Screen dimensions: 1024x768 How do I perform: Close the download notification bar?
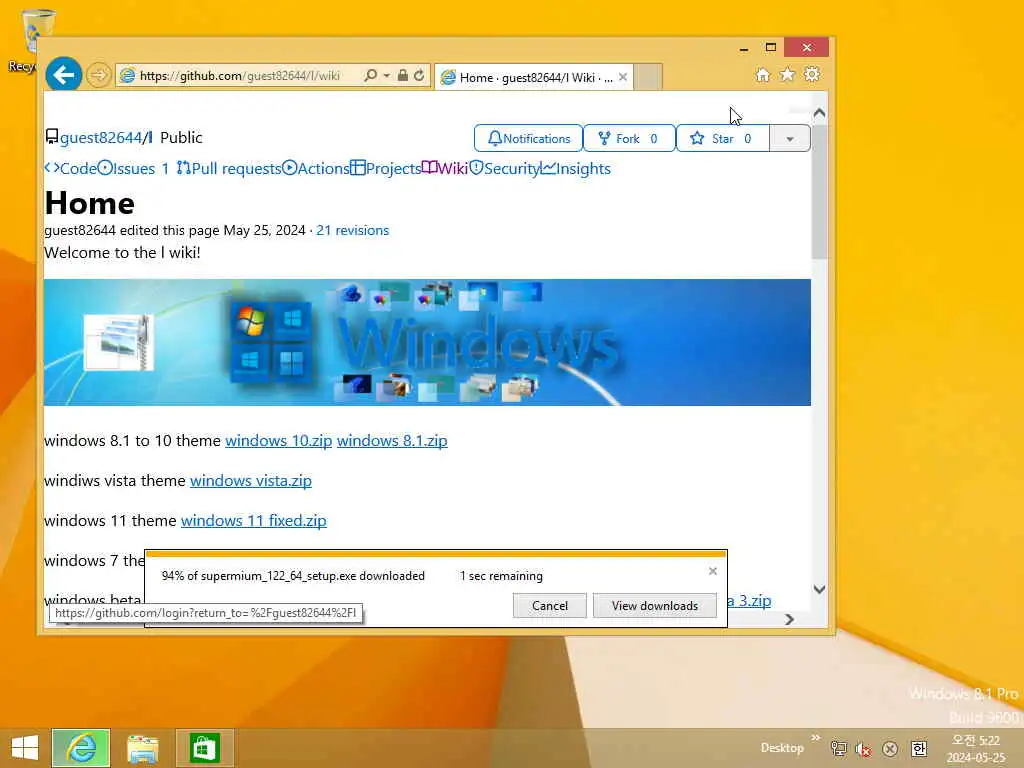pyautogui.click(x=712, y=571)
